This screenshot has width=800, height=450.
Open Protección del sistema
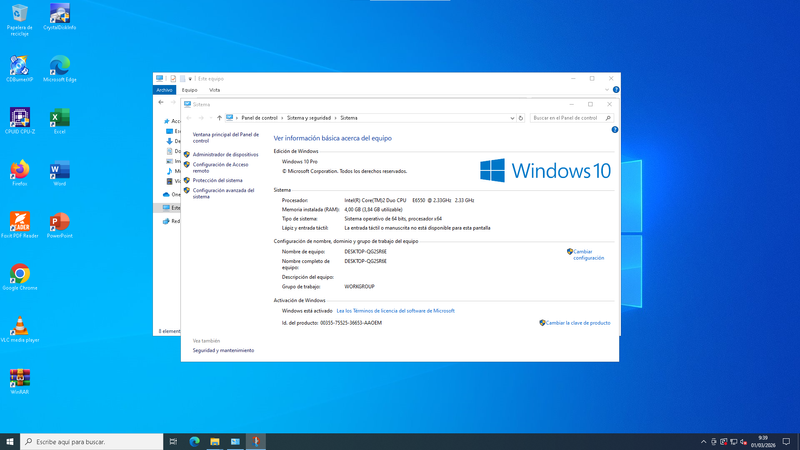coord(217,181)
